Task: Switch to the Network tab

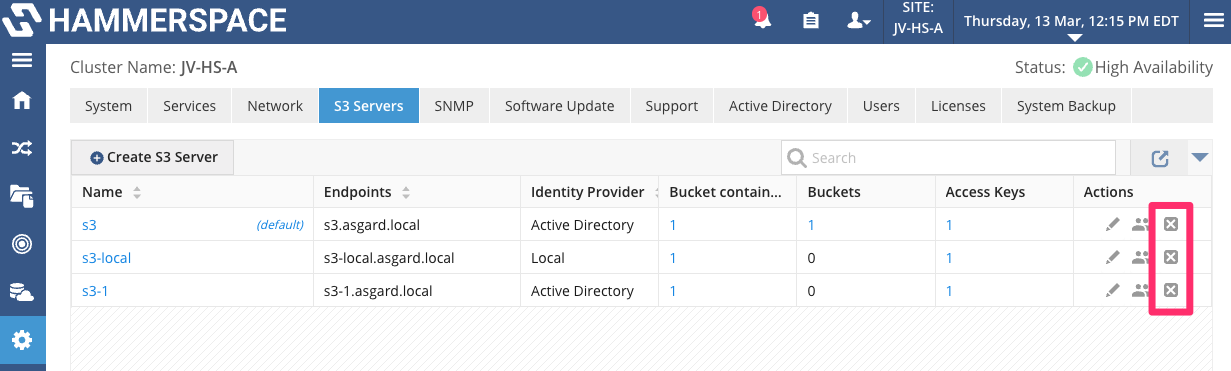Action: (x=275, y=106)
